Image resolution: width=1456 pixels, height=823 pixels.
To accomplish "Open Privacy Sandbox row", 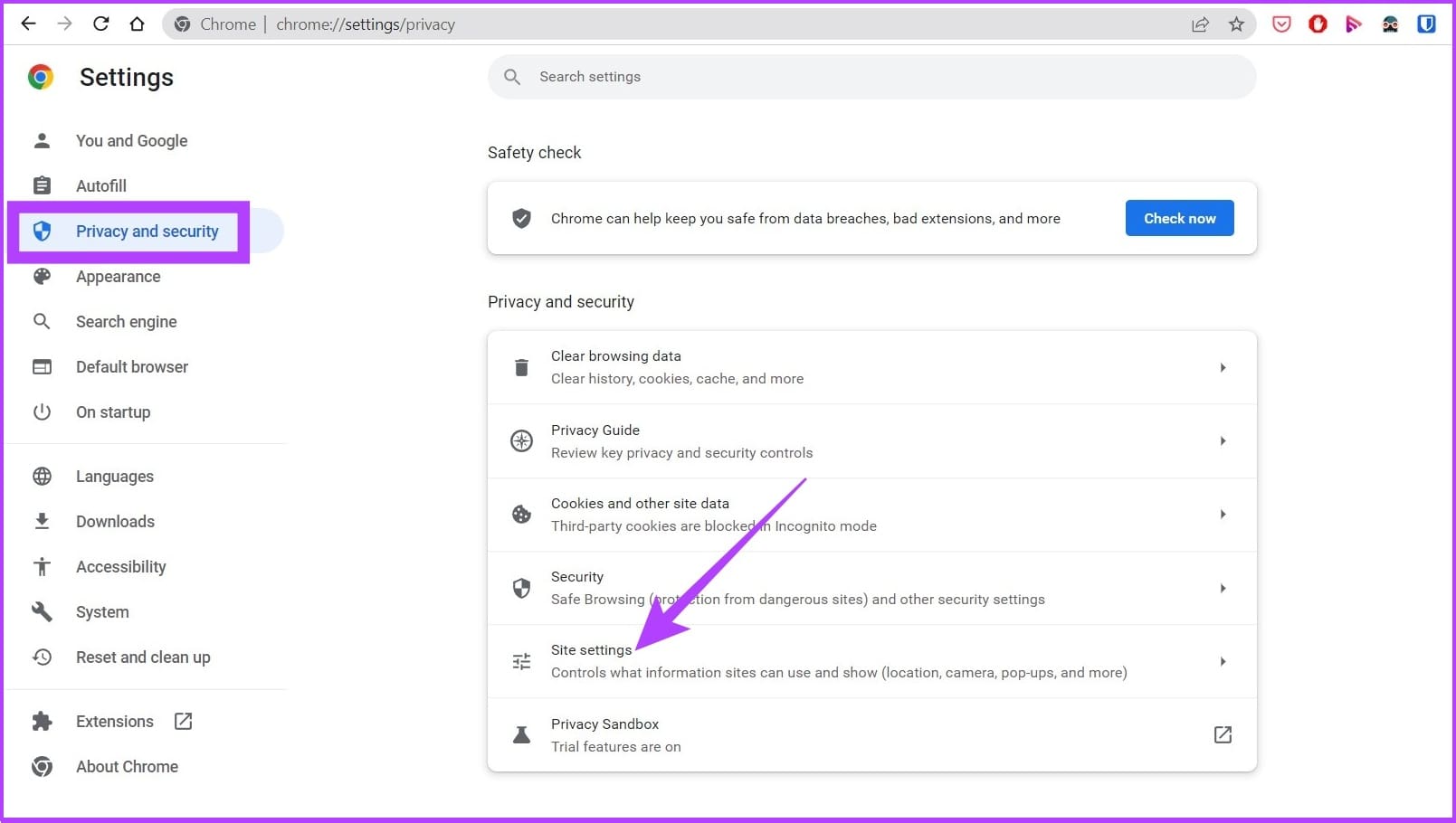I will pyautogui.click(x=871, y=734).
